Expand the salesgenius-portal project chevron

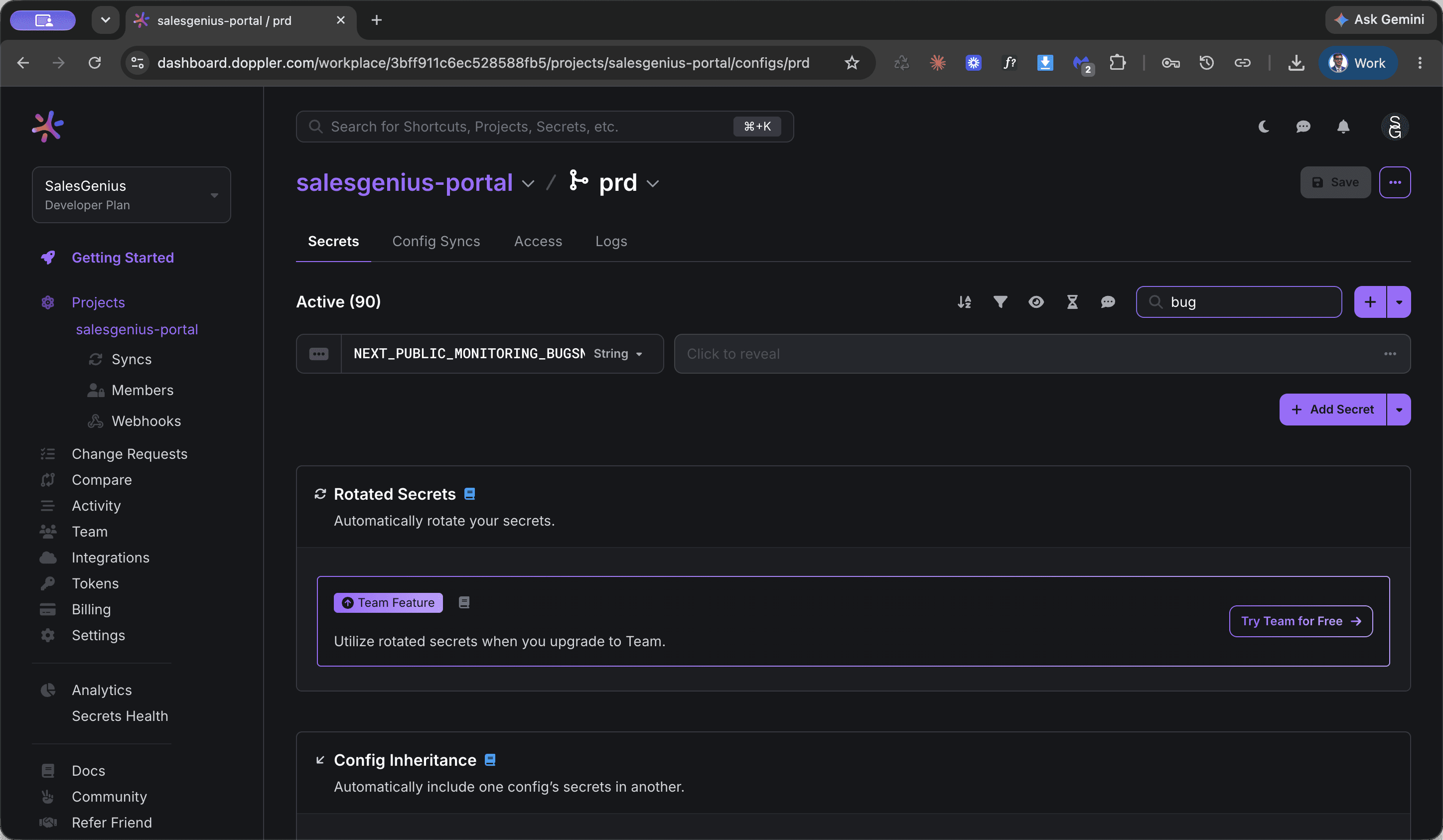[528, 183]
